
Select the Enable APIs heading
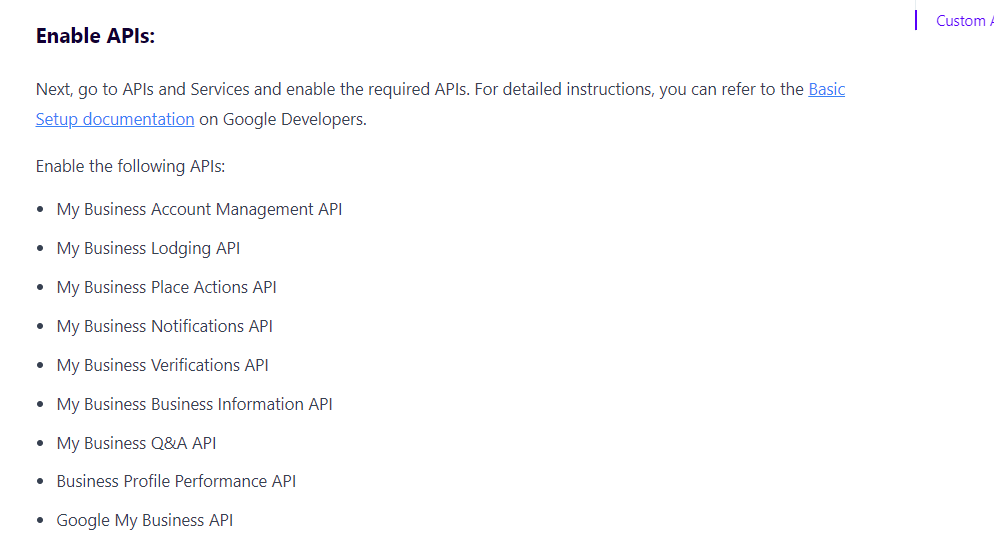(95, 36)
